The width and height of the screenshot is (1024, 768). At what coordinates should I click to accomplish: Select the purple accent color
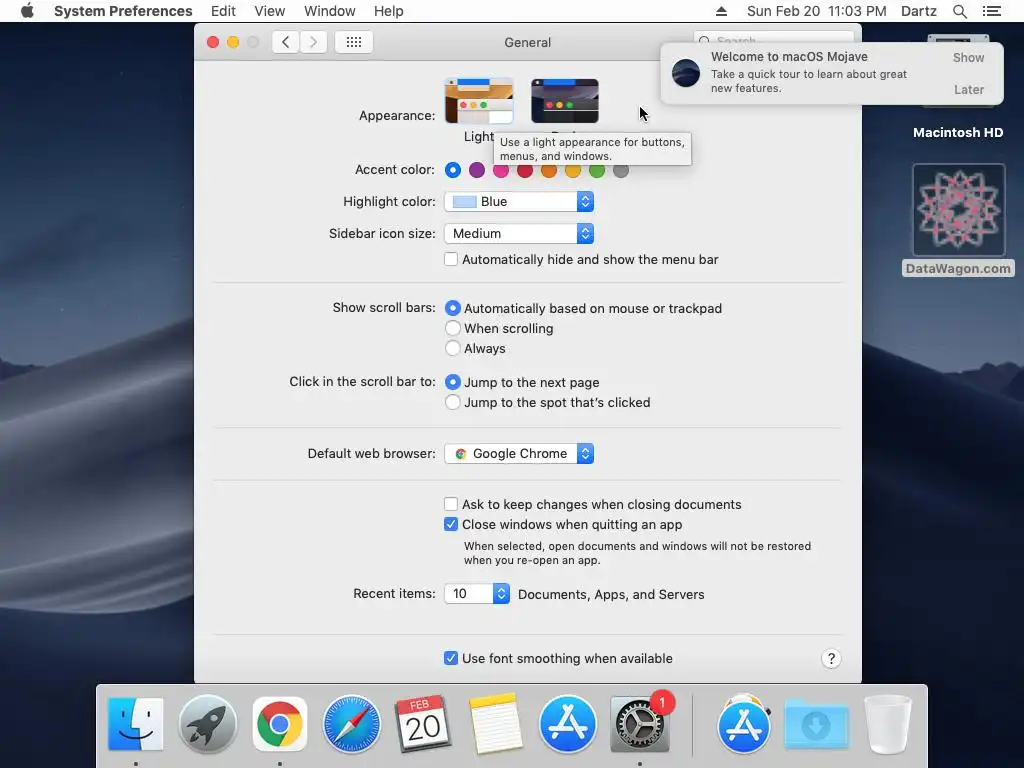(x=477, y=170)
